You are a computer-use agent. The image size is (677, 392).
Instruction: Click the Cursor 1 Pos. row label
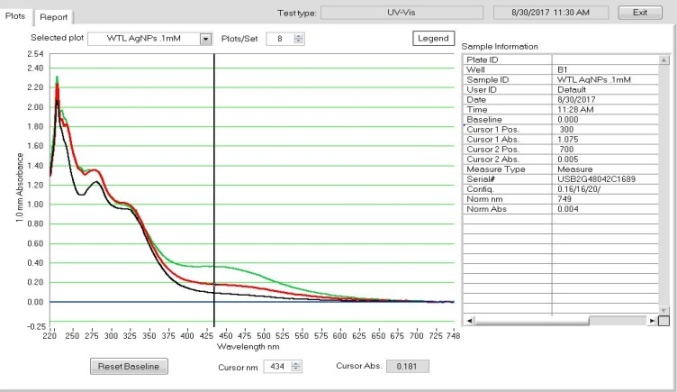(493, 130)
